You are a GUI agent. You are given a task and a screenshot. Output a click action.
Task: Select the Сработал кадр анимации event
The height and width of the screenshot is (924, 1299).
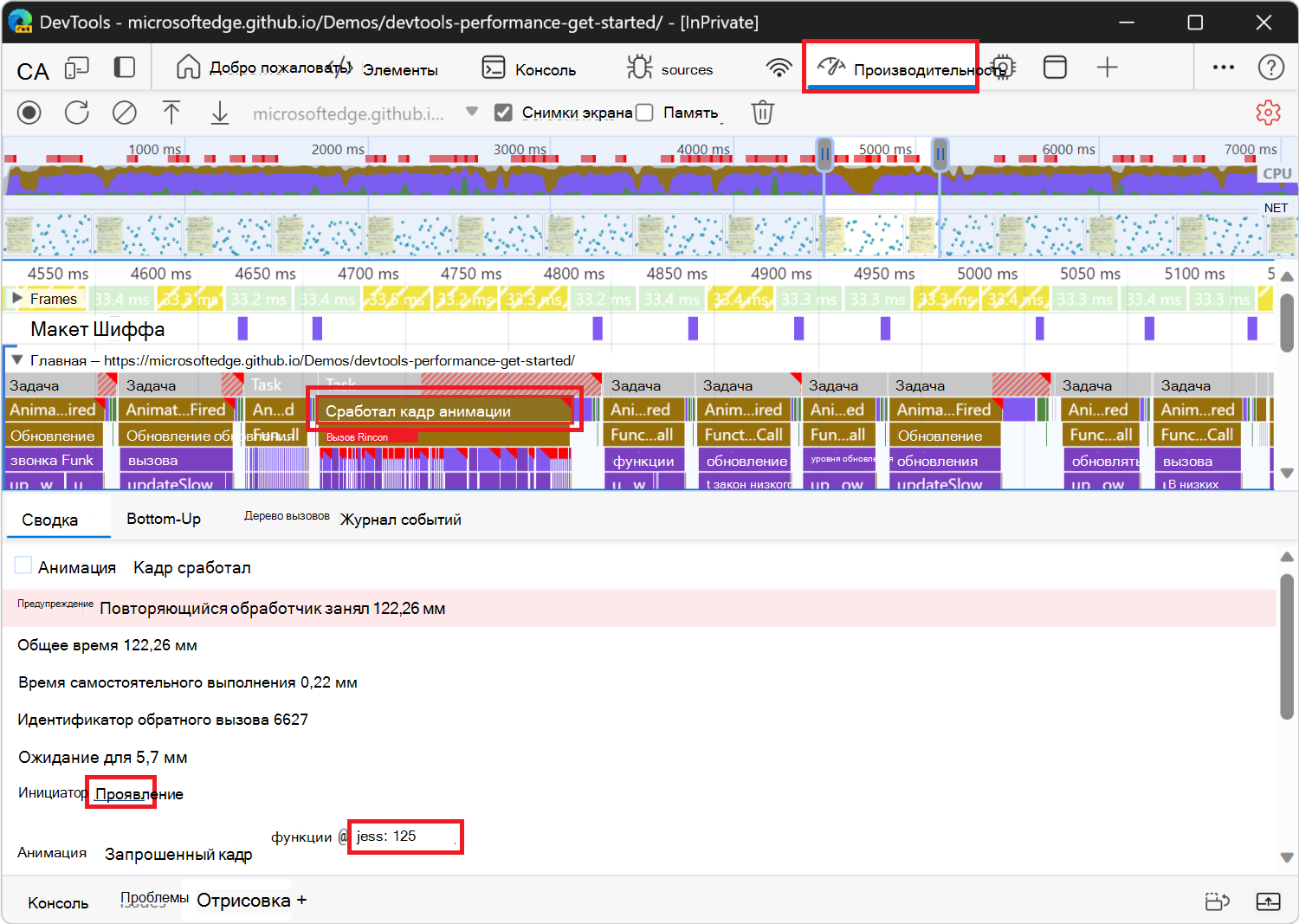(444, 411)
